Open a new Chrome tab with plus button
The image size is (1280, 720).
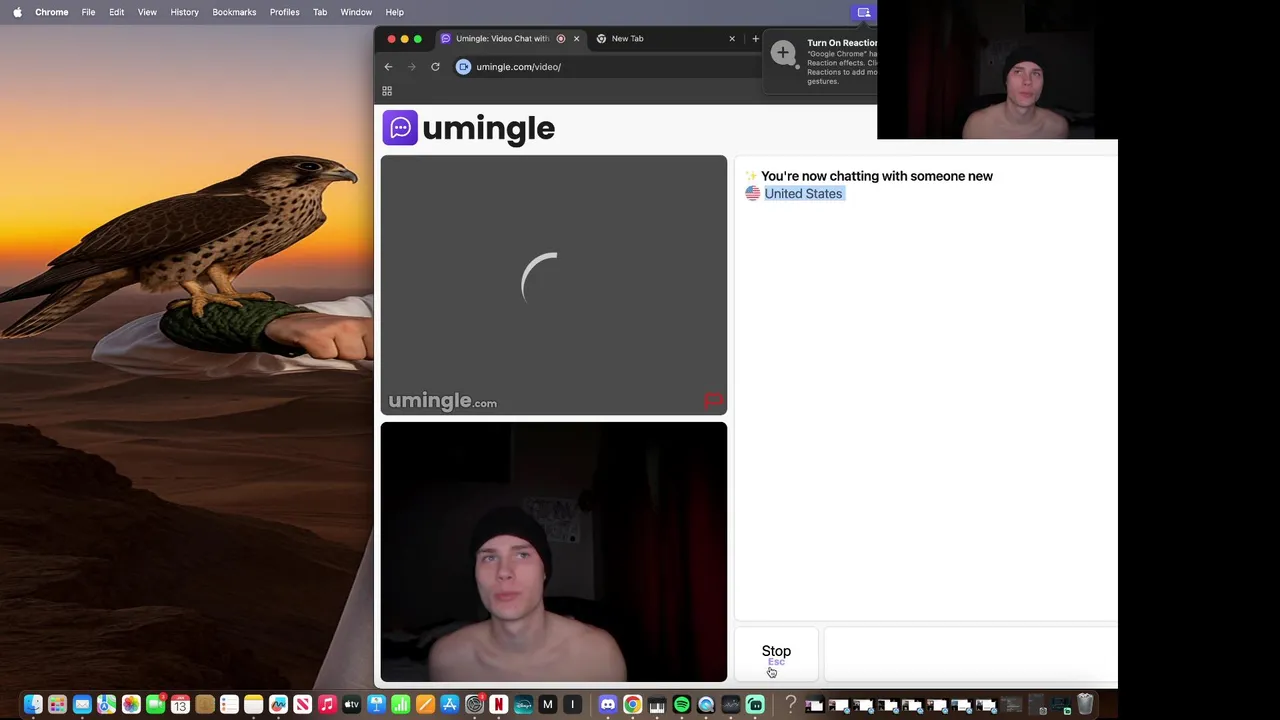[755, 38]
